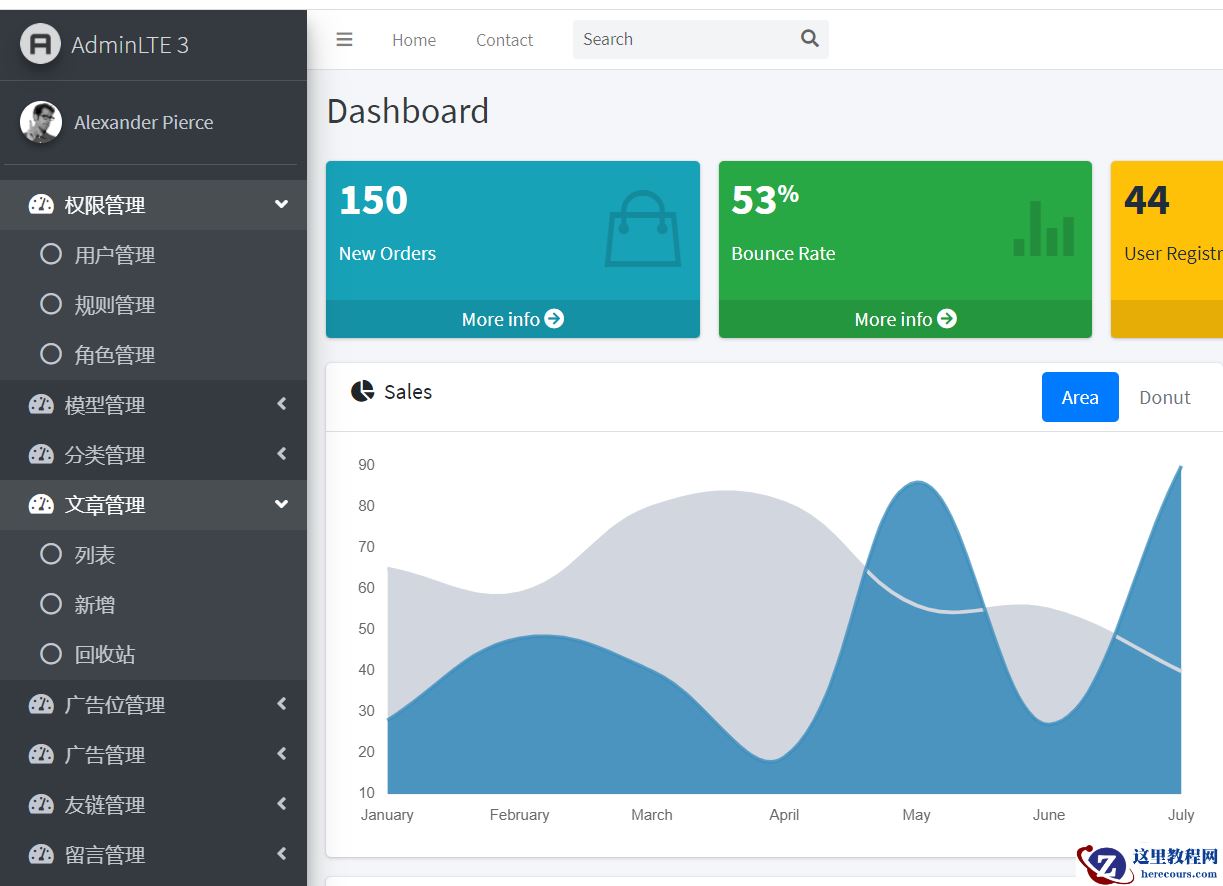Click the dashboard icon beside 广告管理
This screenshot has width=1223, height=886.
[41, 755]
